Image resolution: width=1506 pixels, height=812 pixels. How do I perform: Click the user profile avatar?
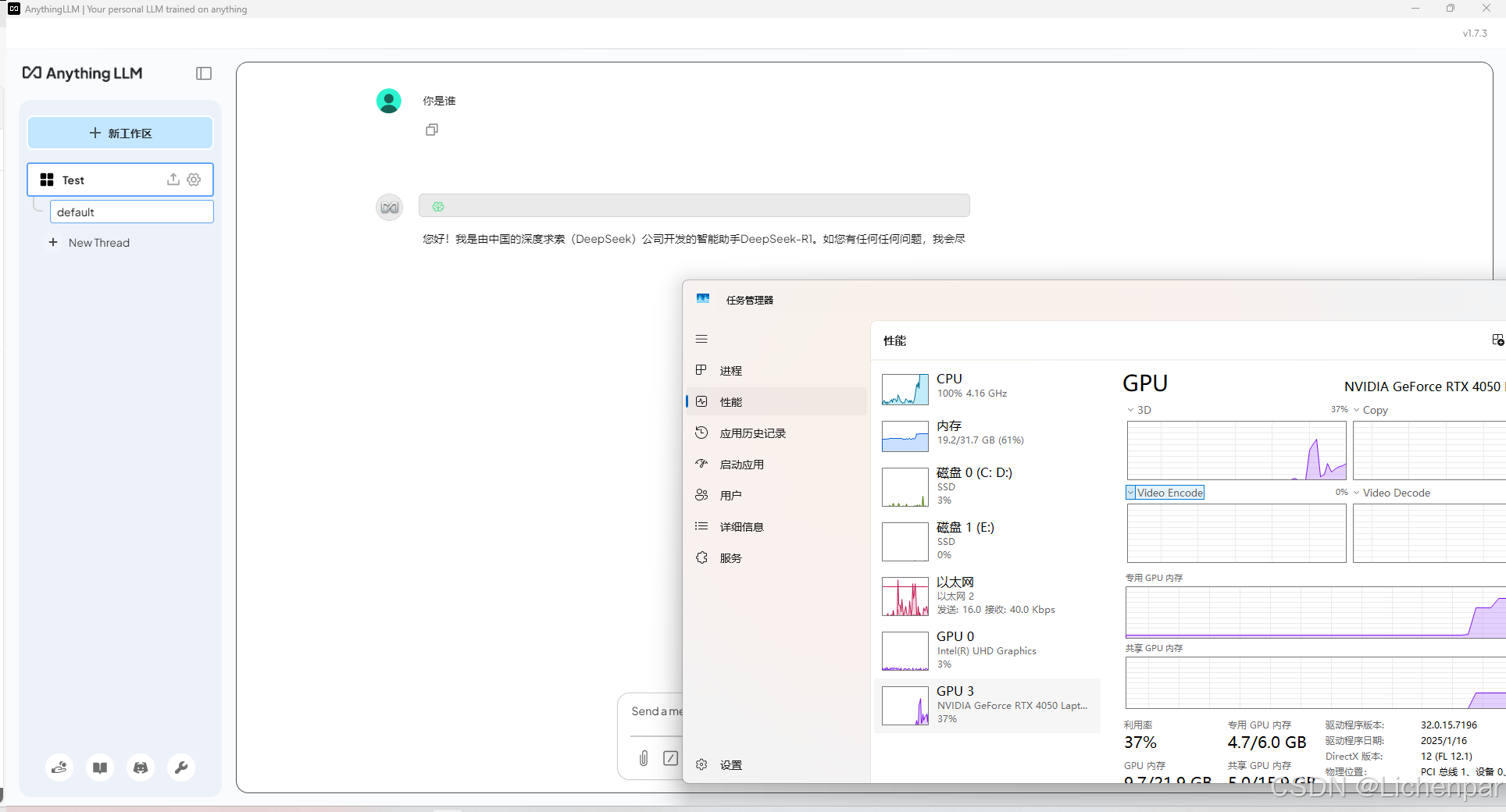coord(389,101)
